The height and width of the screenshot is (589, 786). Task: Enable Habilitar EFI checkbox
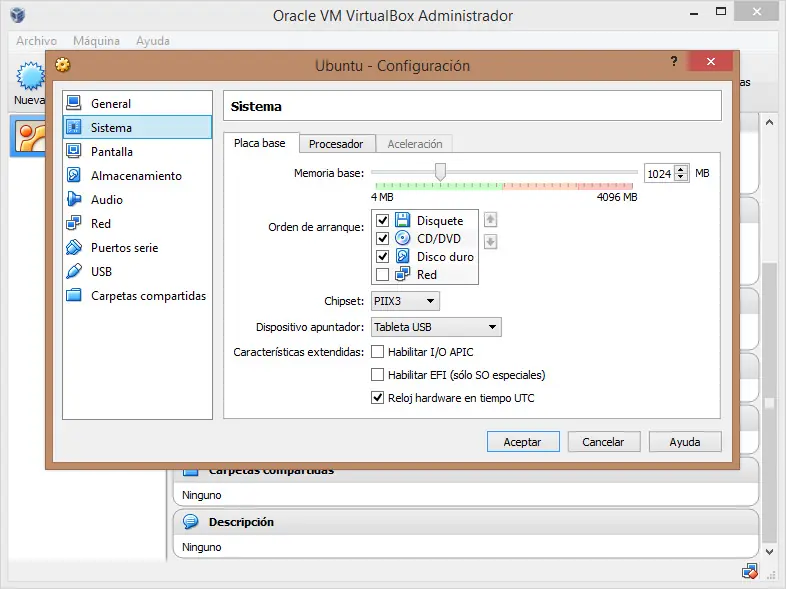click(377, 374)
